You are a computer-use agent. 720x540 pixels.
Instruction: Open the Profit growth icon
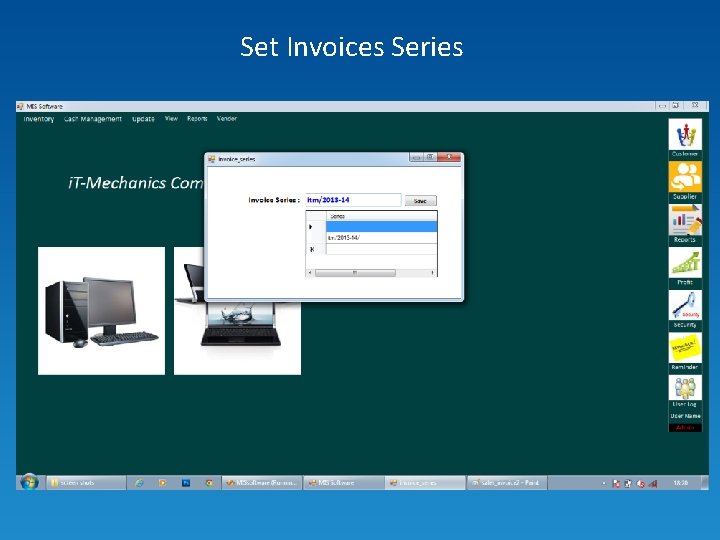685,263
